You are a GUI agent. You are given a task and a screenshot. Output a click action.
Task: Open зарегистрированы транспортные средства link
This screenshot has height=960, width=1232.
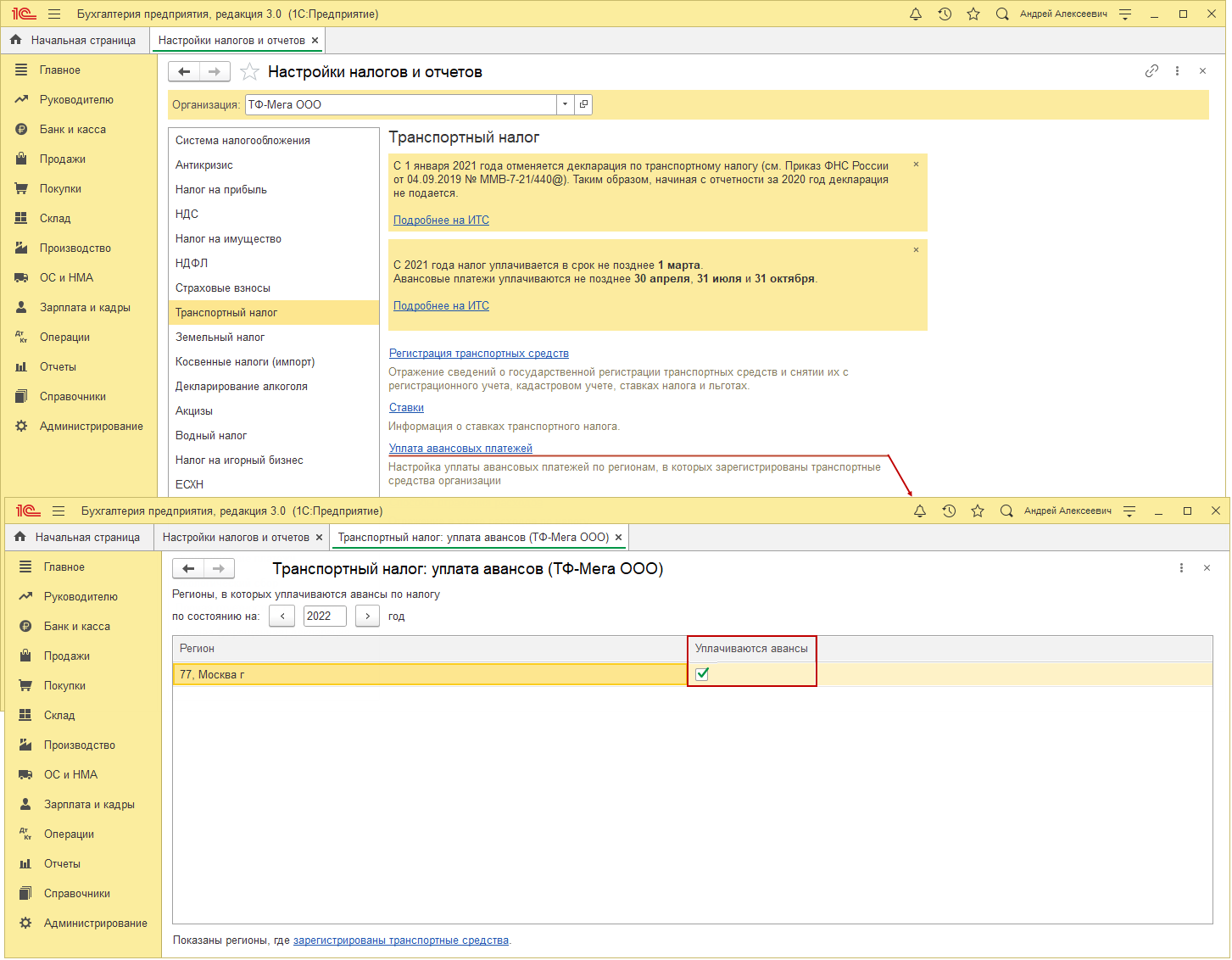(x=401, y=940)
